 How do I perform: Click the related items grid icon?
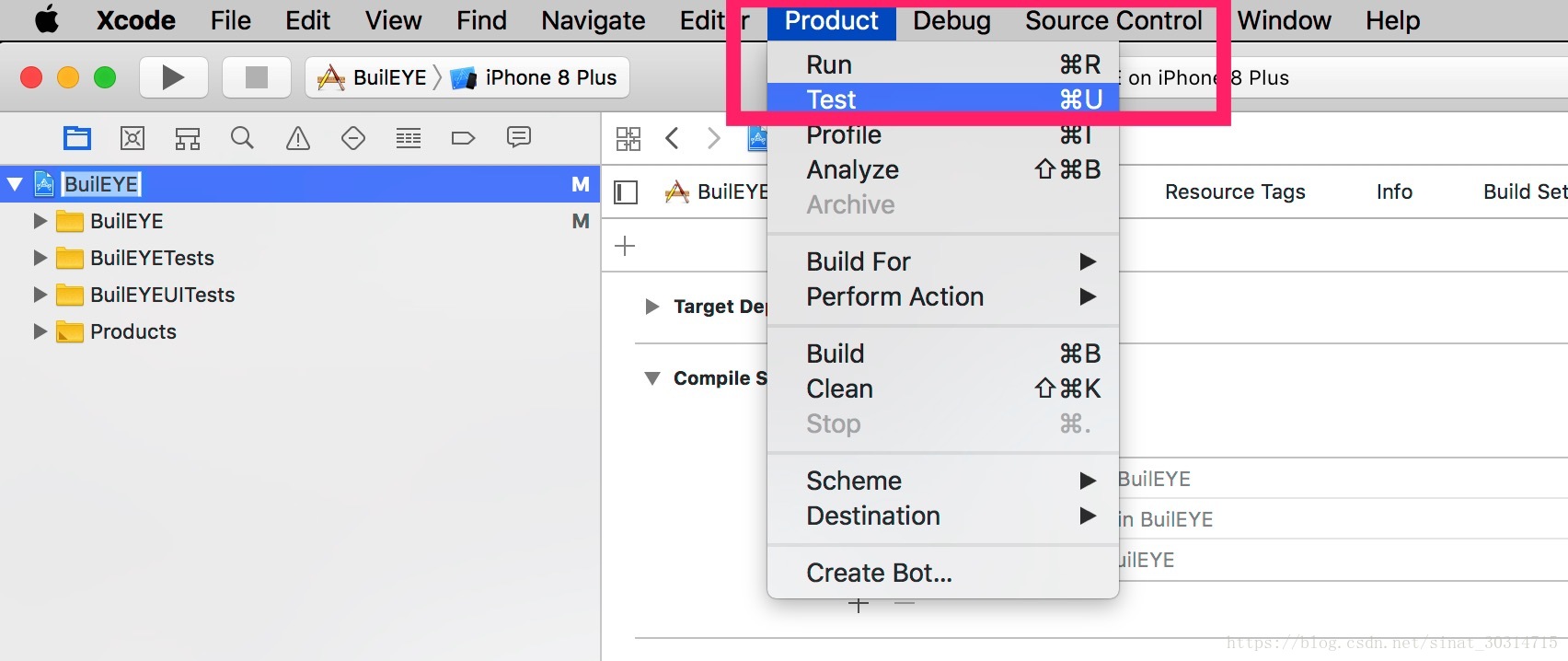coord(628,139)
